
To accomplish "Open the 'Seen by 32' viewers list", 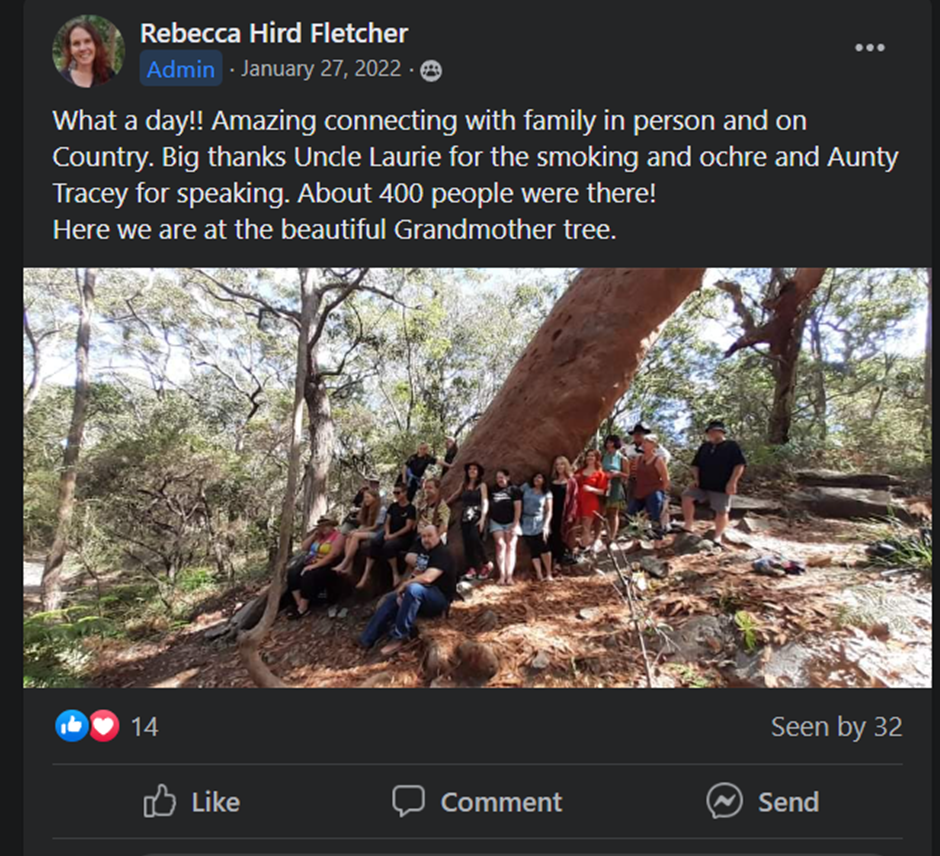I will 836,727.
